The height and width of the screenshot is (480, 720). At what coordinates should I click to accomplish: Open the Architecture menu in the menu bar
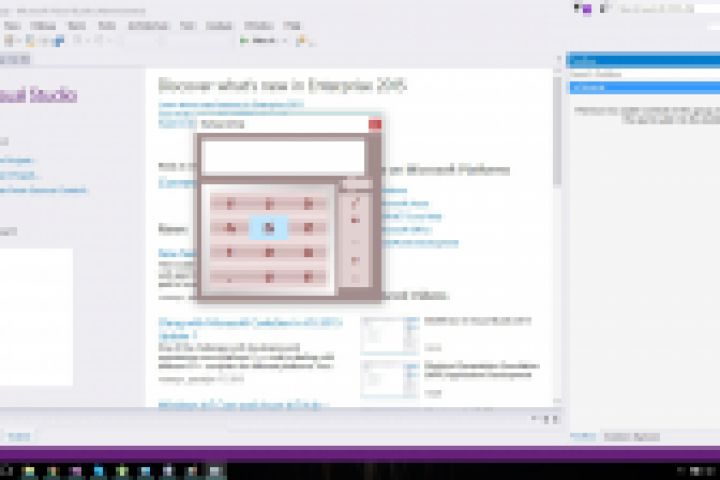(x=148, y=26)
